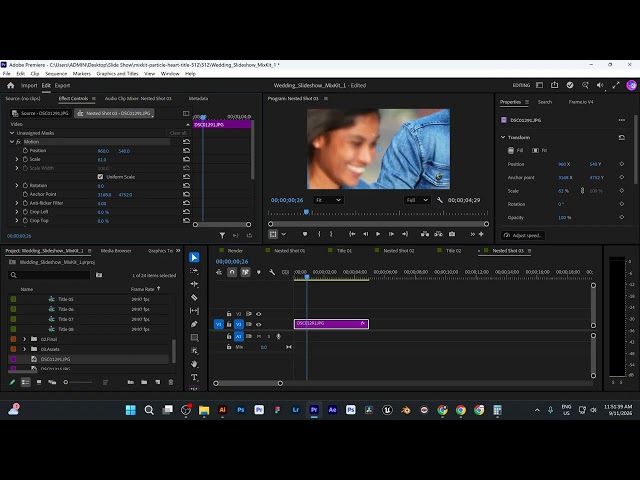Click the Project panel search field
The width and height of the screenshot is (640, 480).
tap(49, 275)
